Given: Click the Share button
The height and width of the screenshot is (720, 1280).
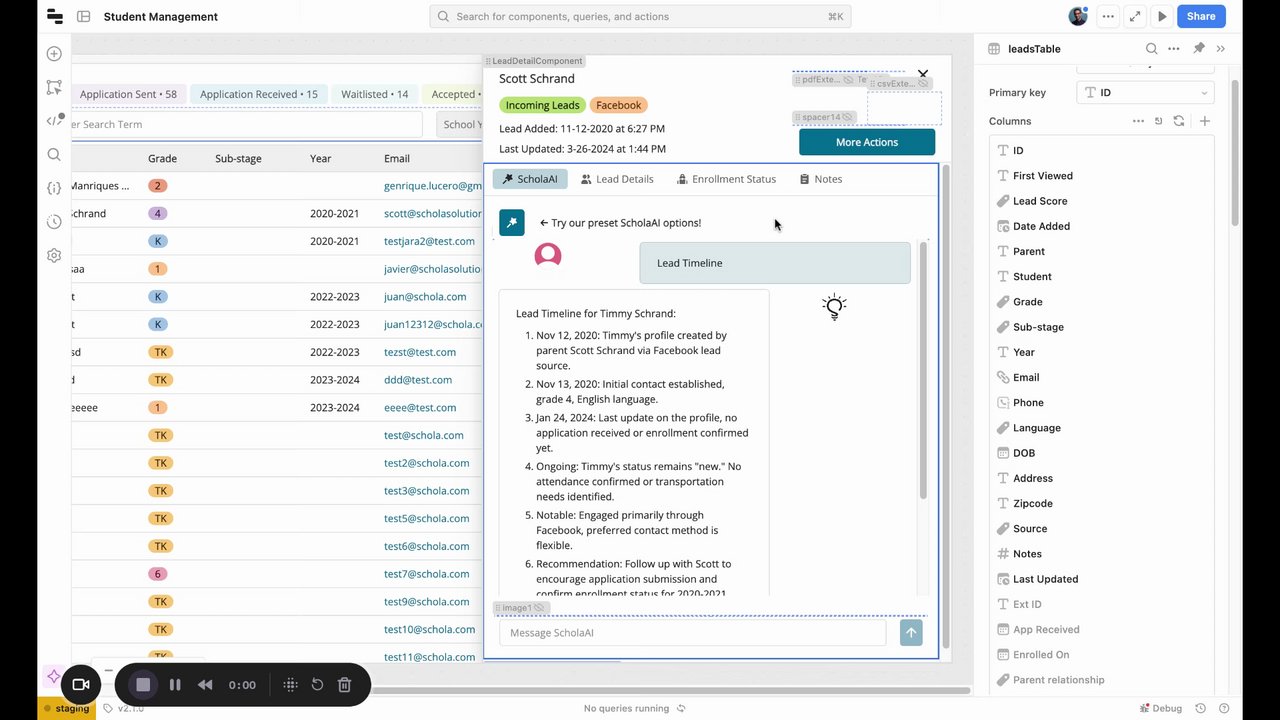Looking at the screenshot, I should point(1201,16).
